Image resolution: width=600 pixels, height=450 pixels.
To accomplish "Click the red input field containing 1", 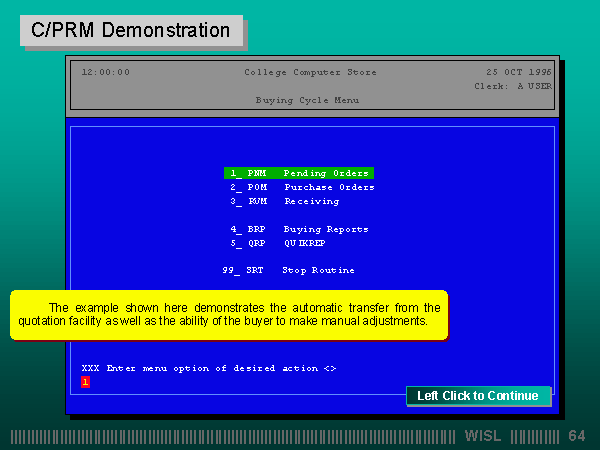I will coord(86,381).
